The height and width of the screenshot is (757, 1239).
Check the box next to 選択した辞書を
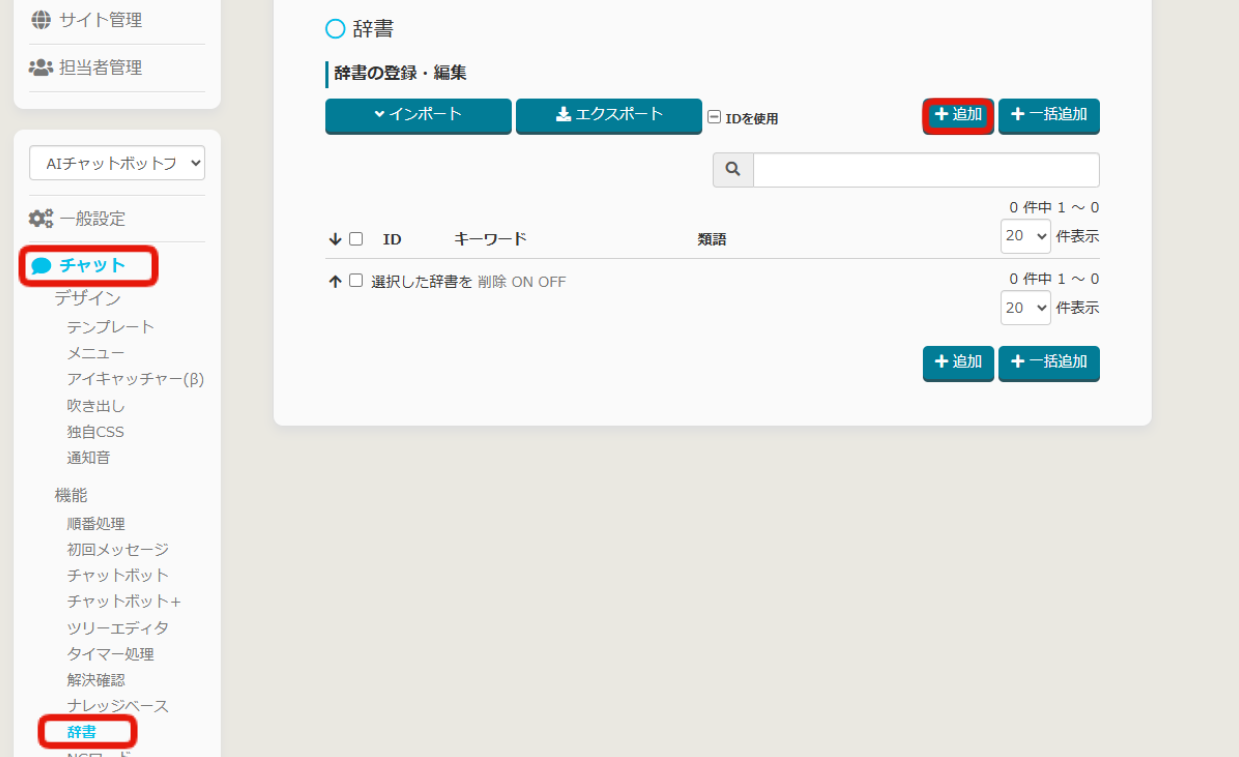coord(356,281)
